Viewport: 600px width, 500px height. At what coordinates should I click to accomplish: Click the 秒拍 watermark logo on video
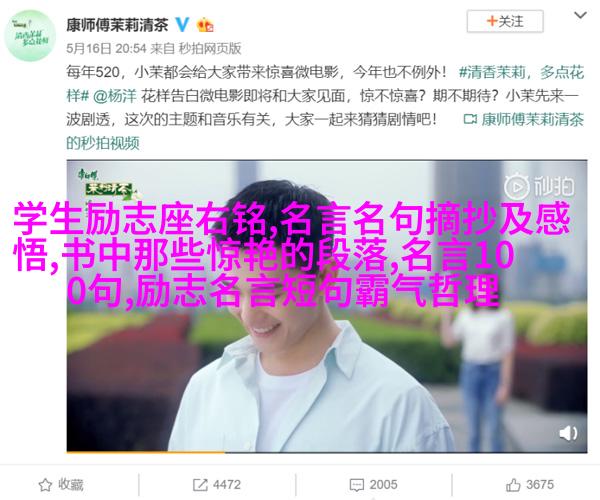539,187
